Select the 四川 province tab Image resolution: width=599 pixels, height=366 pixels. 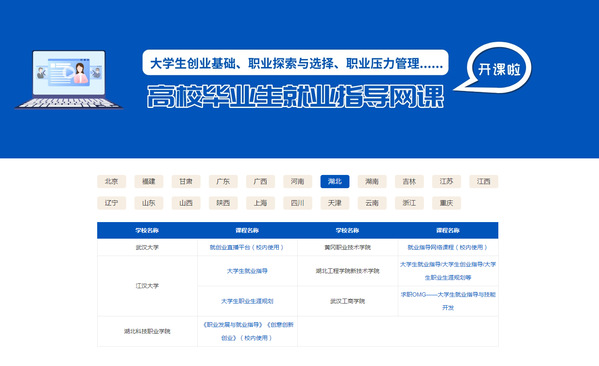point(298,203)
